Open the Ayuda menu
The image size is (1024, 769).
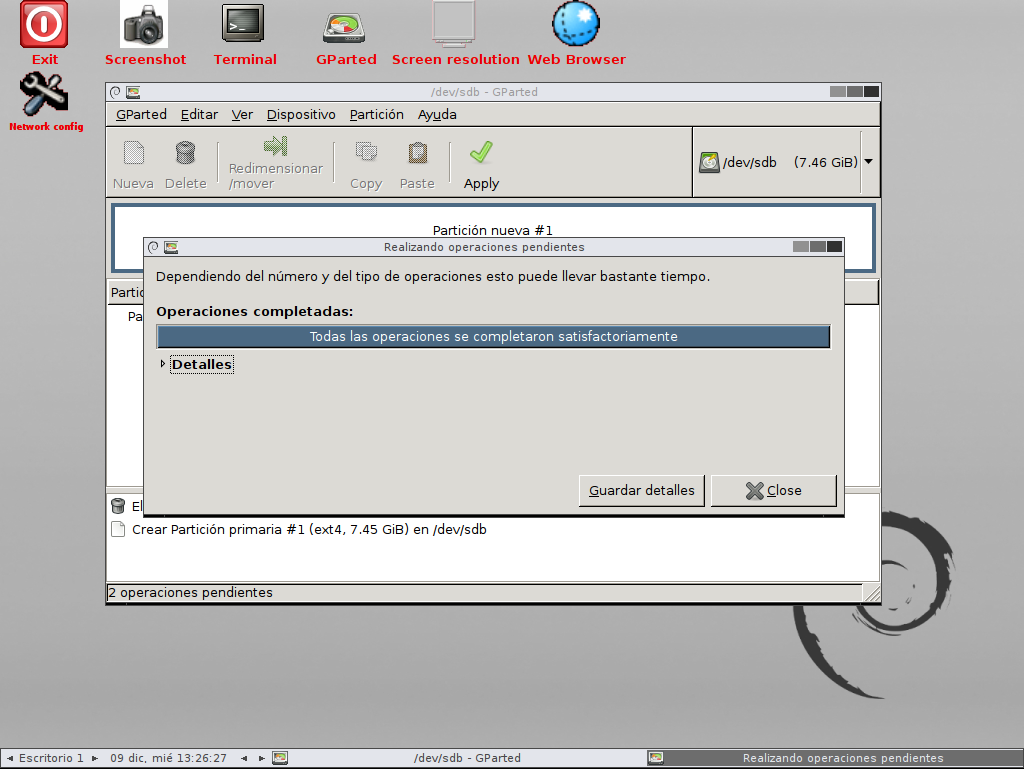tap(437, 114)
